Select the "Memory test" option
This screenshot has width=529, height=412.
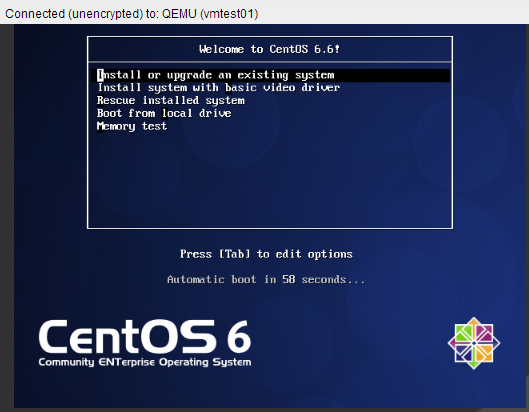click(x=132, y=126)
